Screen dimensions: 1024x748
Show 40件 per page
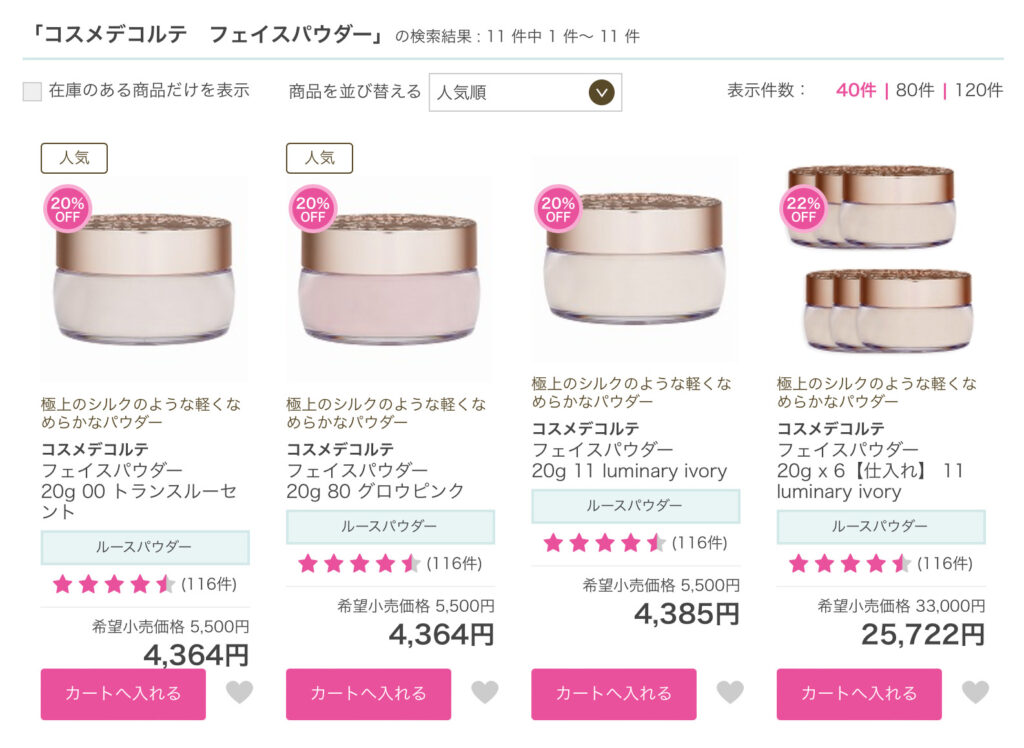(856, 90)
